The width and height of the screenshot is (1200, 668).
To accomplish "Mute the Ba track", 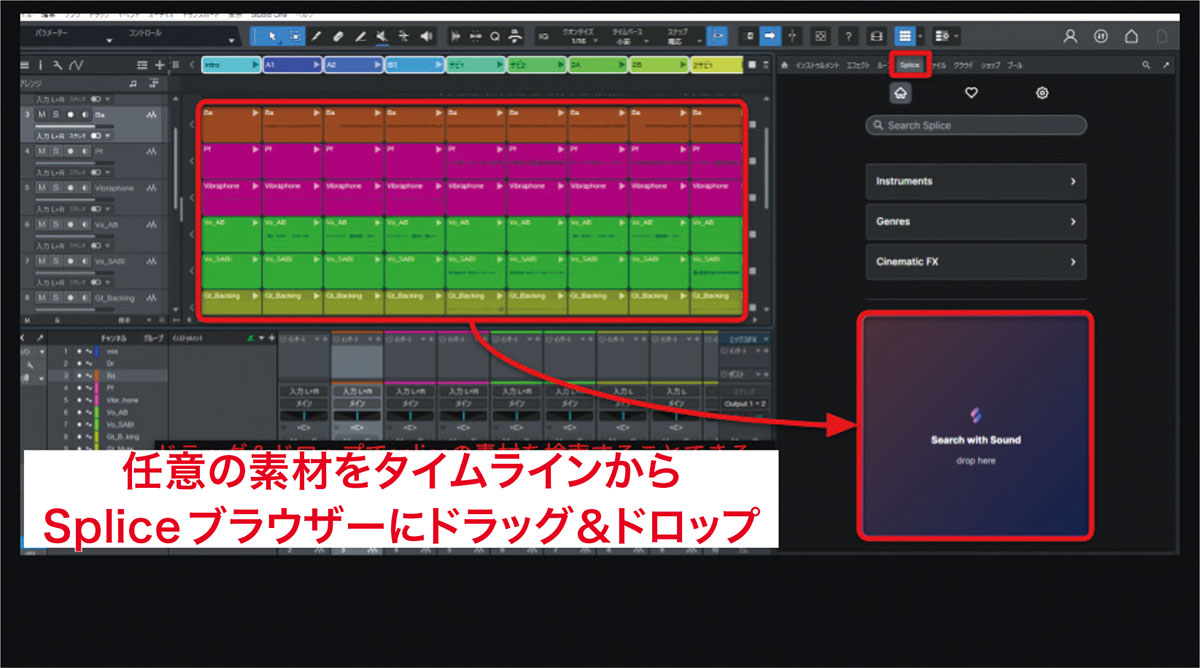I will (42, 115).
